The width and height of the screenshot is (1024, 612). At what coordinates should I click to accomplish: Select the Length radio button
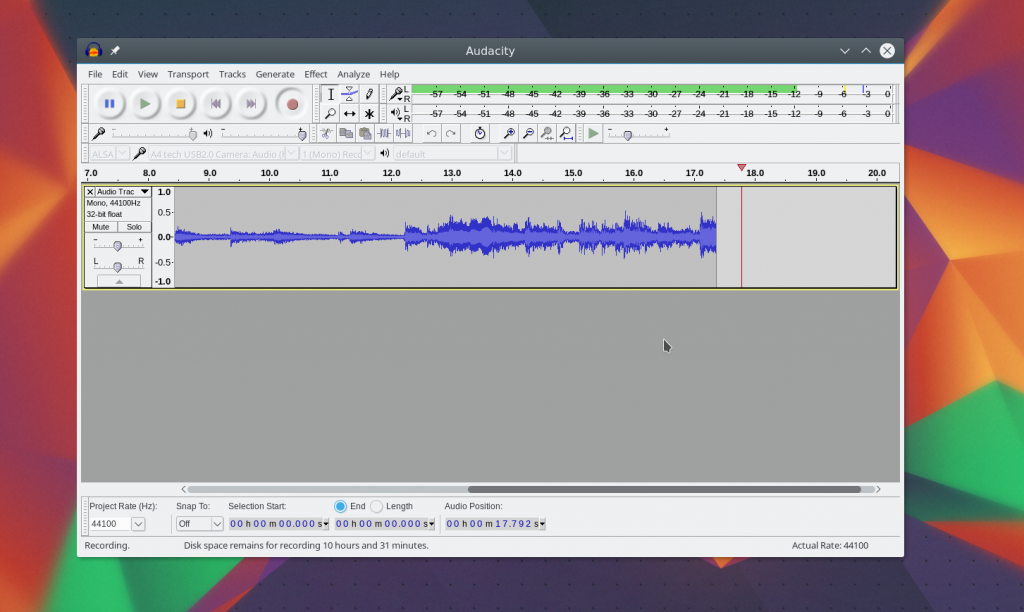(377, 506)
